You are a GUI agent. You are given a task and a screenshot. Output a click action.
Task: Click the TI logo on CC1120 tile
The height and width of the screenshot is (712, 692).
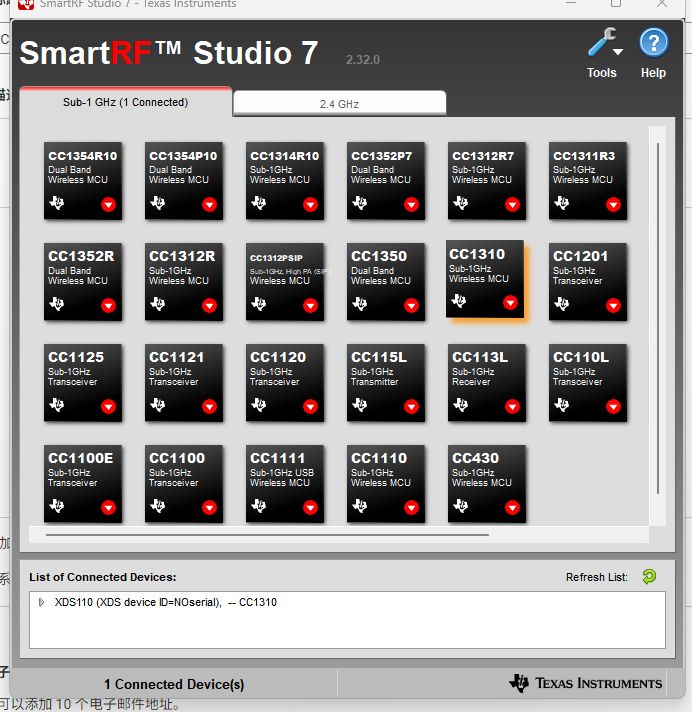point(259,404)
